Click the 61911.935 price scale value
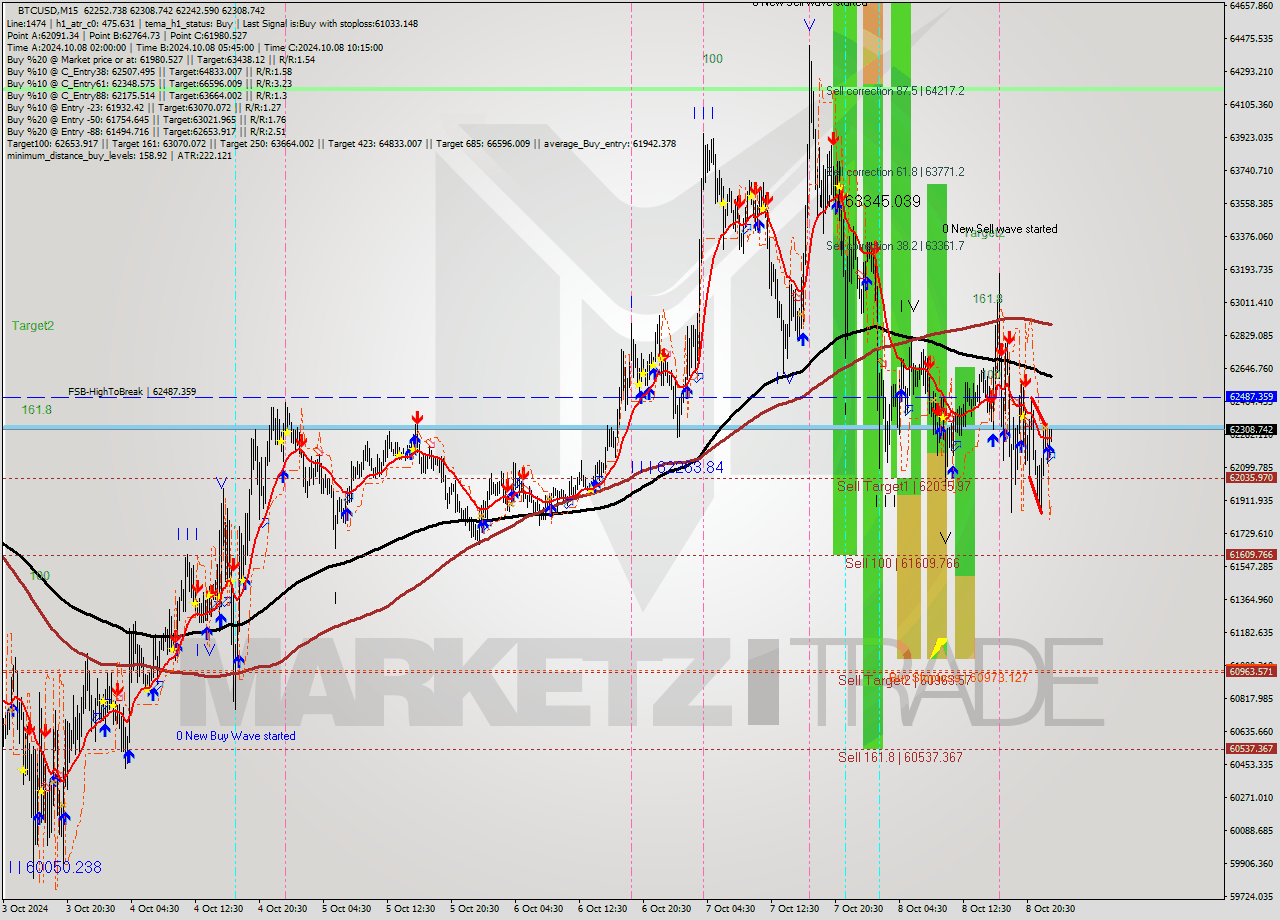This screenshot has height=920, width=1280. [1251, 500]
